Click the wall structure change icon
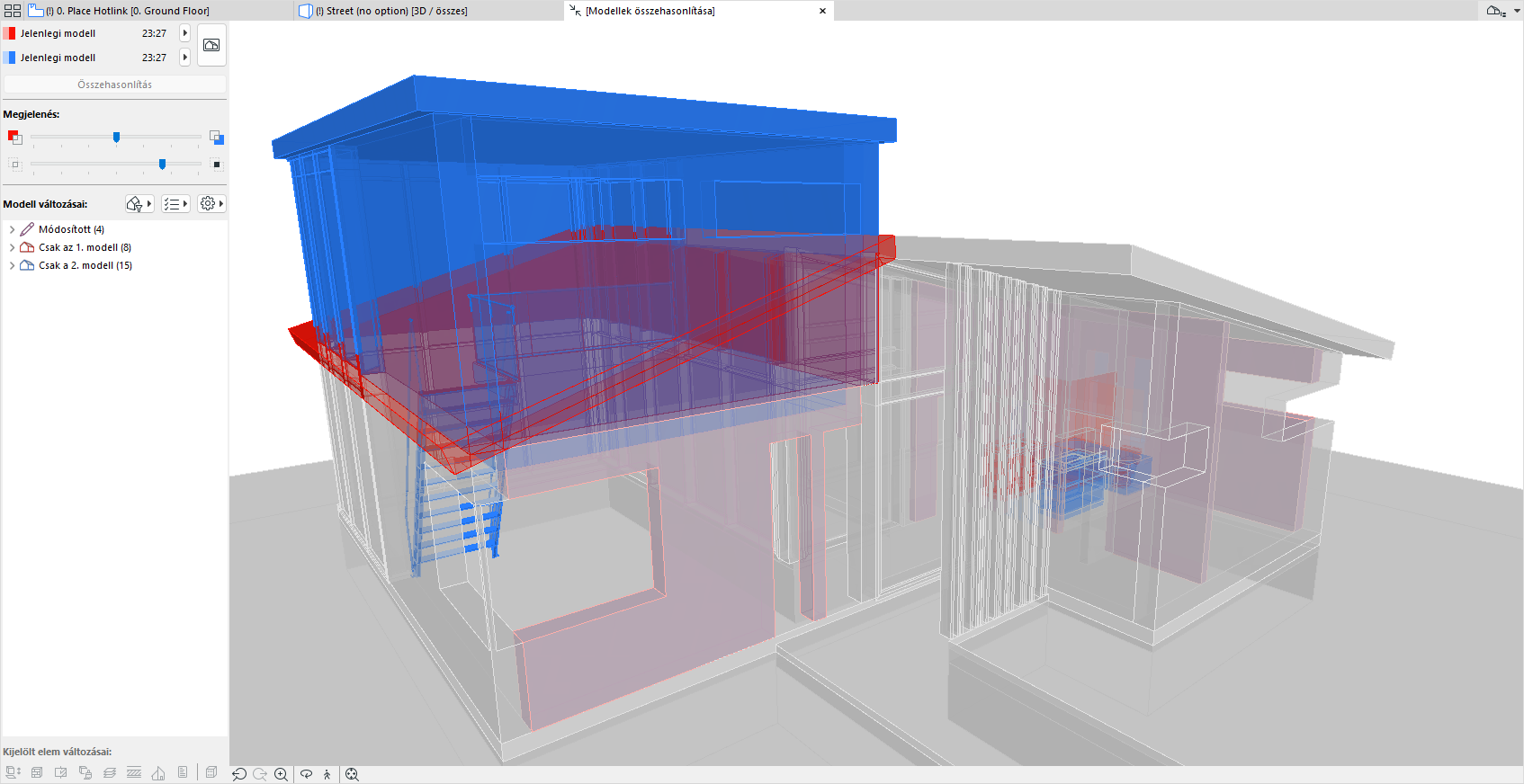This screenshot has width=1524, height=784. 37,772
